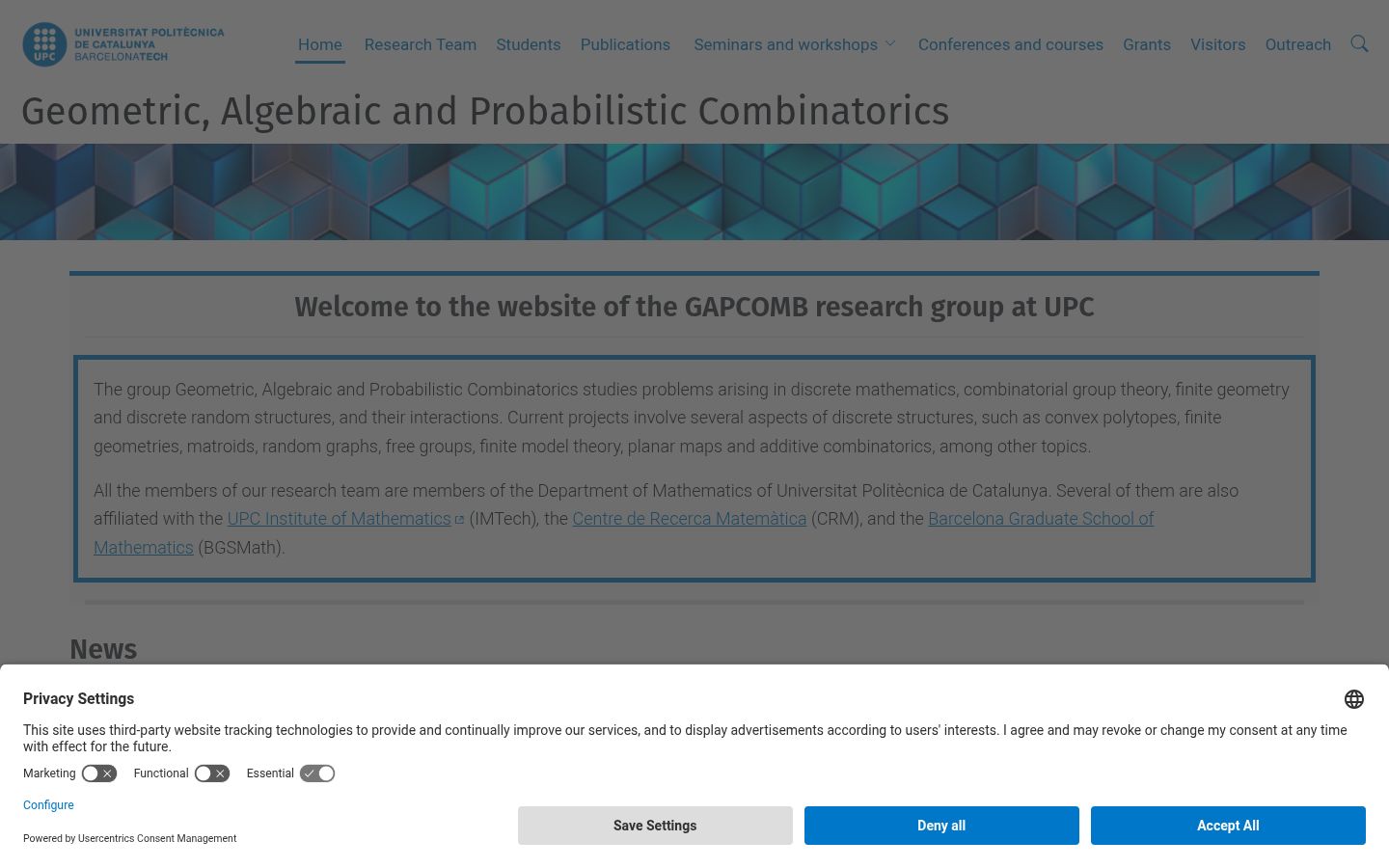Toggle the Essential consent switch
This screenshot has height=868, width=1389.
(x=317, y=773)
